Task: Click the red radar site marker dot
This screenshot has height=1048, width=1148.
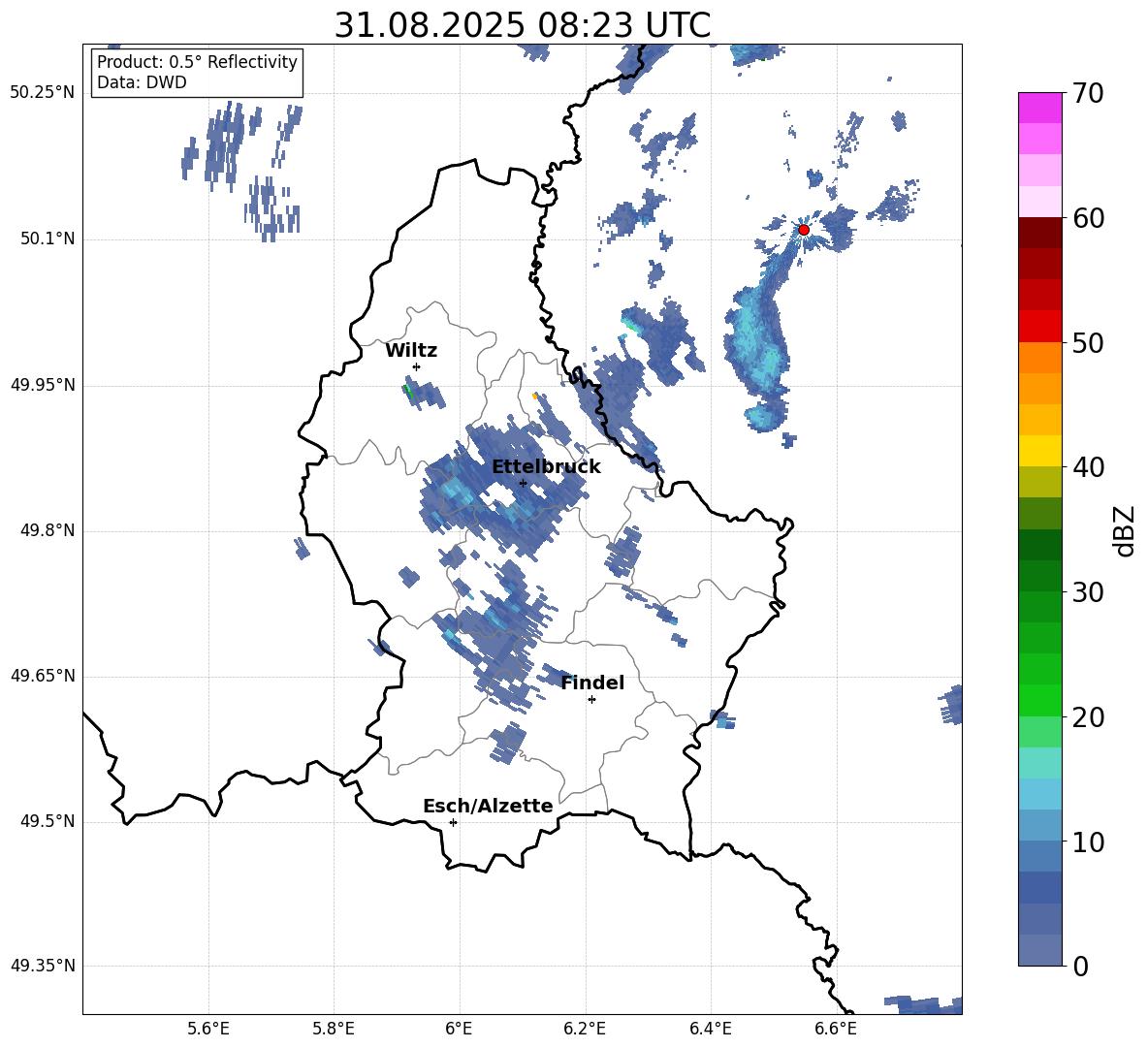Action: coord(803,230)
